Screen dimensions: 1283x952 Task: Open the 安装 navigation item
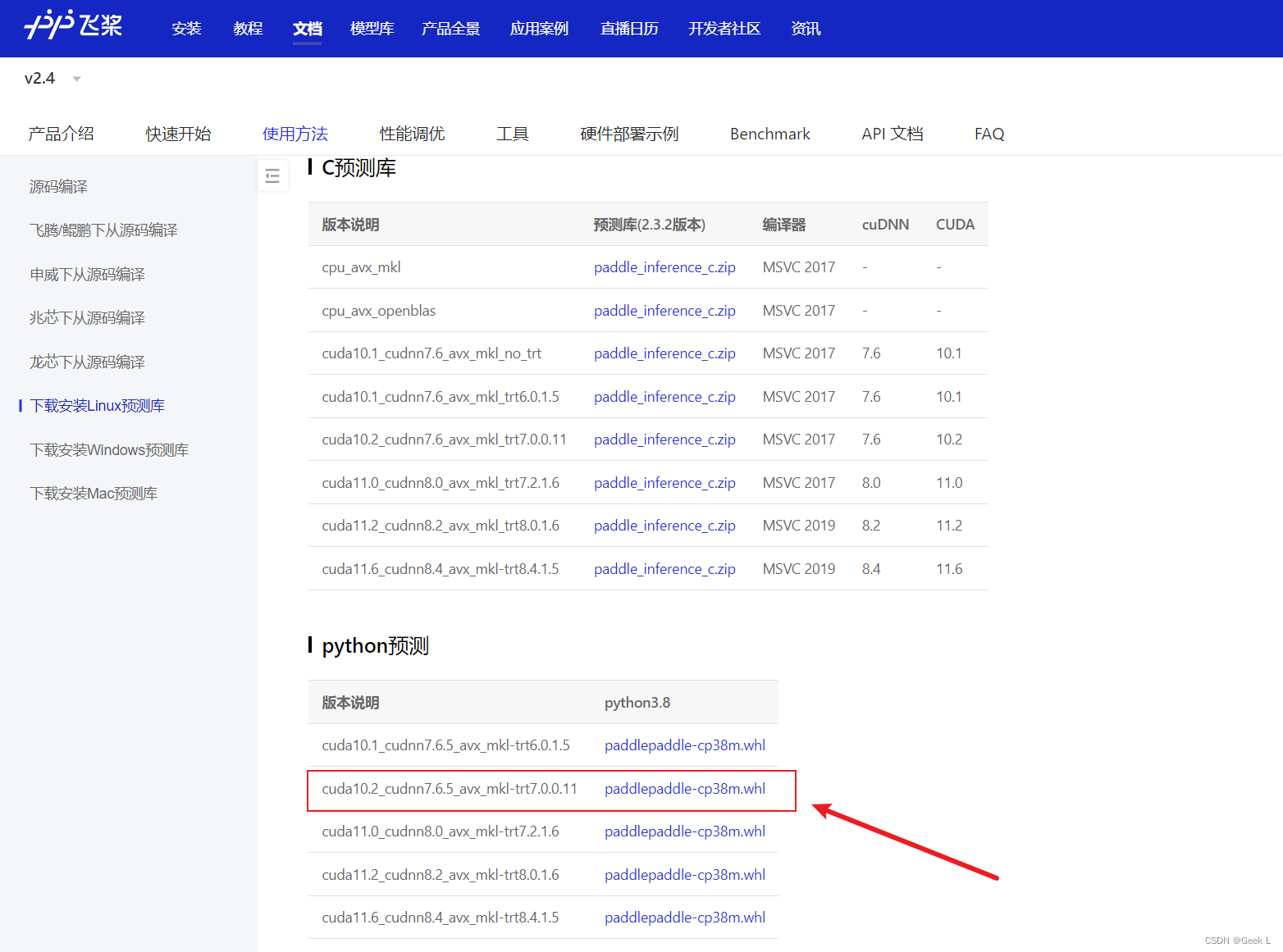[x=186, y=29]
